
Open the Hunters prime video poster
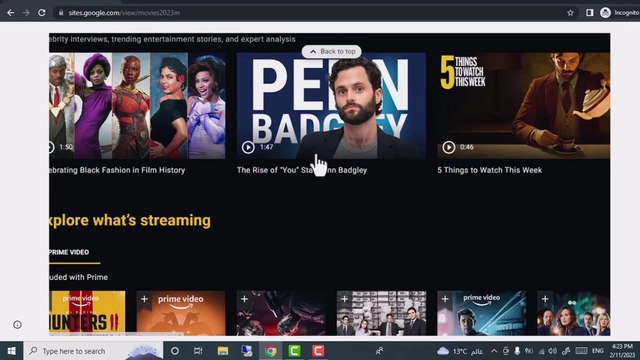tap(87, 313)
